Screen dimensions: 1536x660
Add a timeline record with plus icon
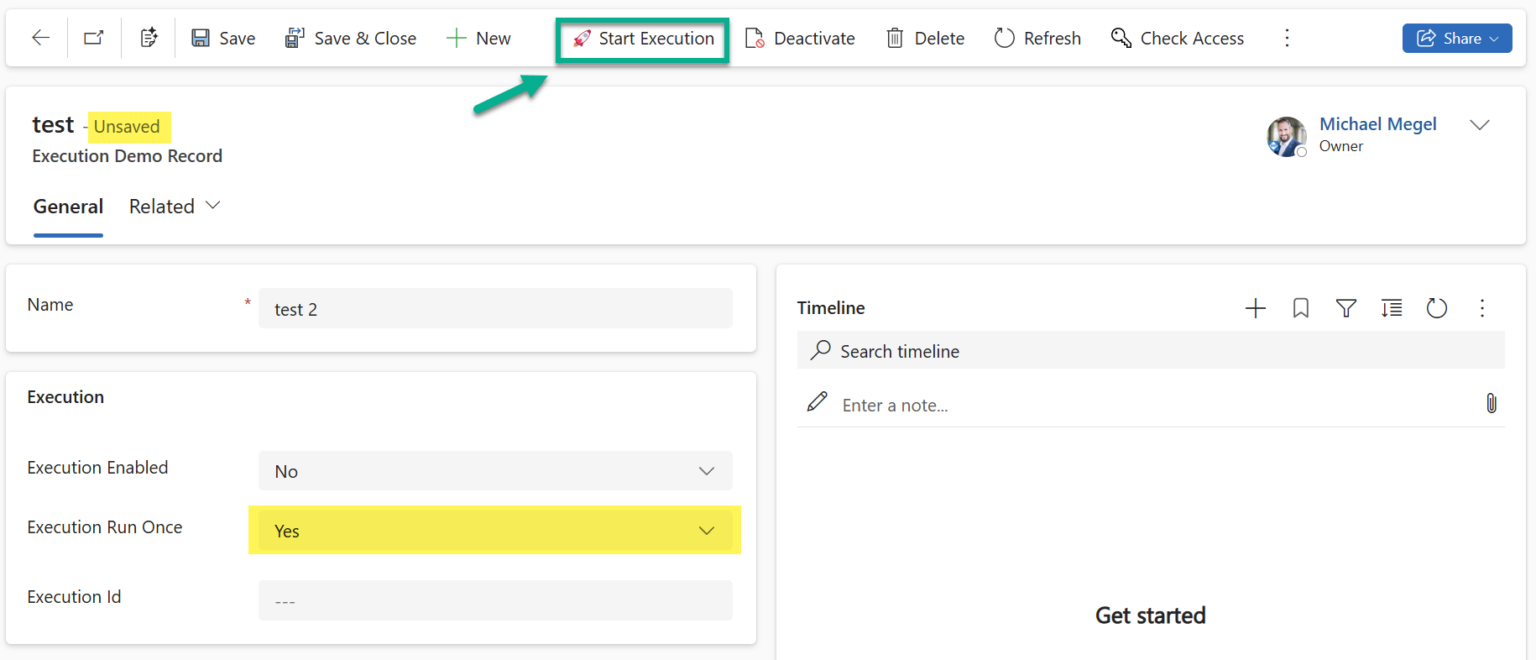click(1255, 308)
